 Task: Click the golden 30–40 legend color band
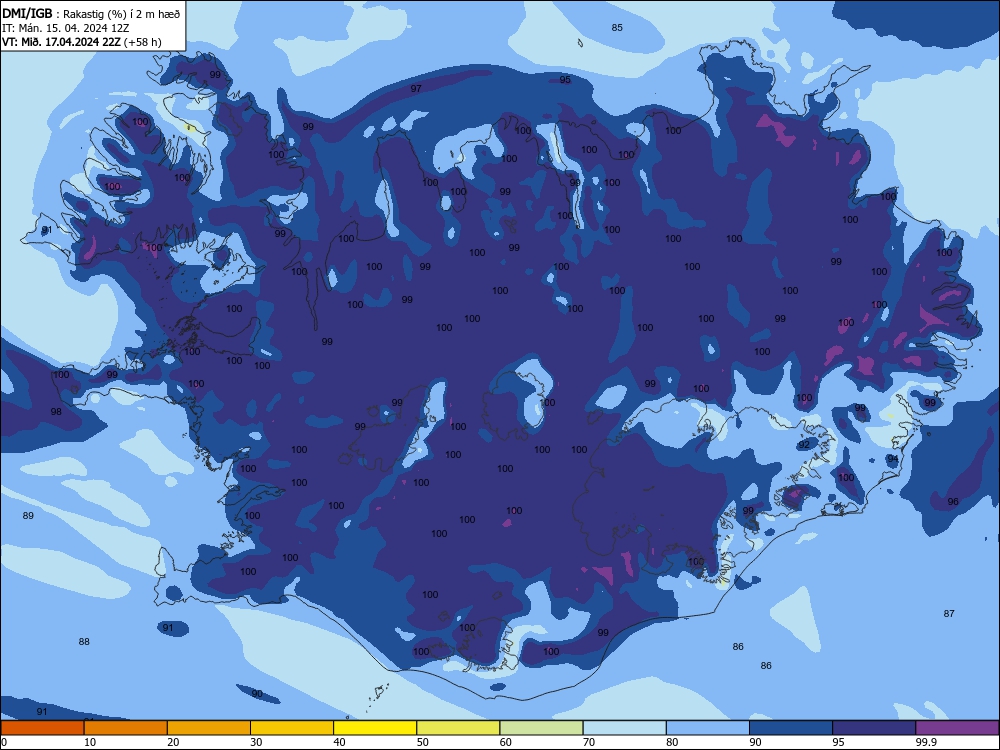click(x=292, y=728)
